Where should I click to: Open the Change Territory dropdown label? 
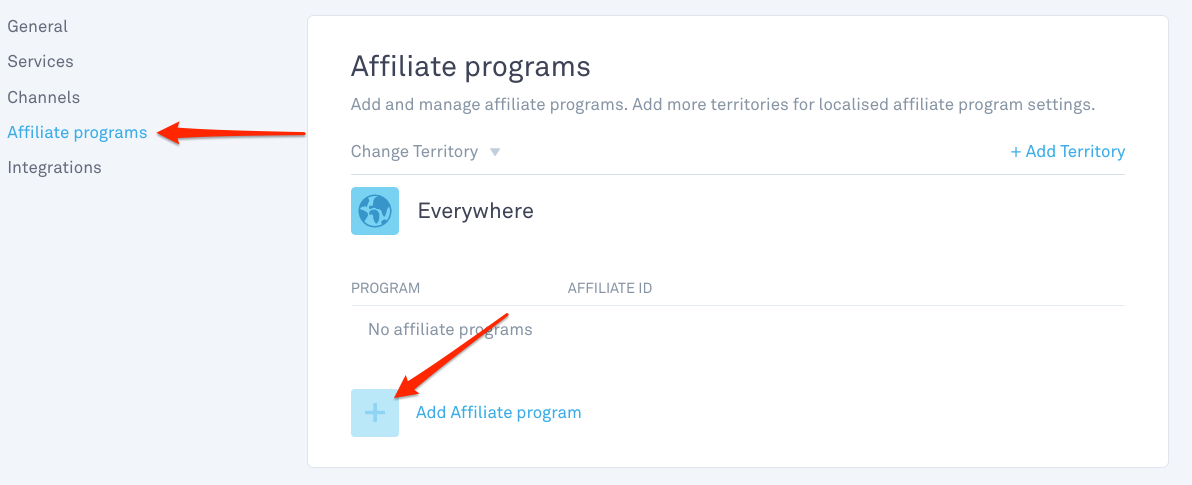(414, 151)
